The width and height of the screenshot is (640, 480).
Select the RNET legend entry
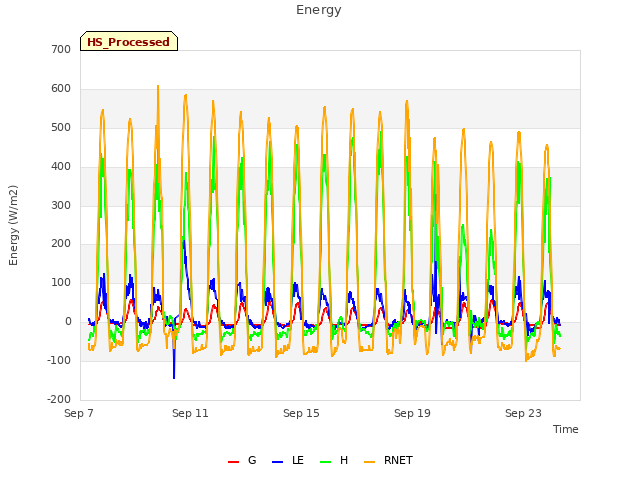point(388,460)
